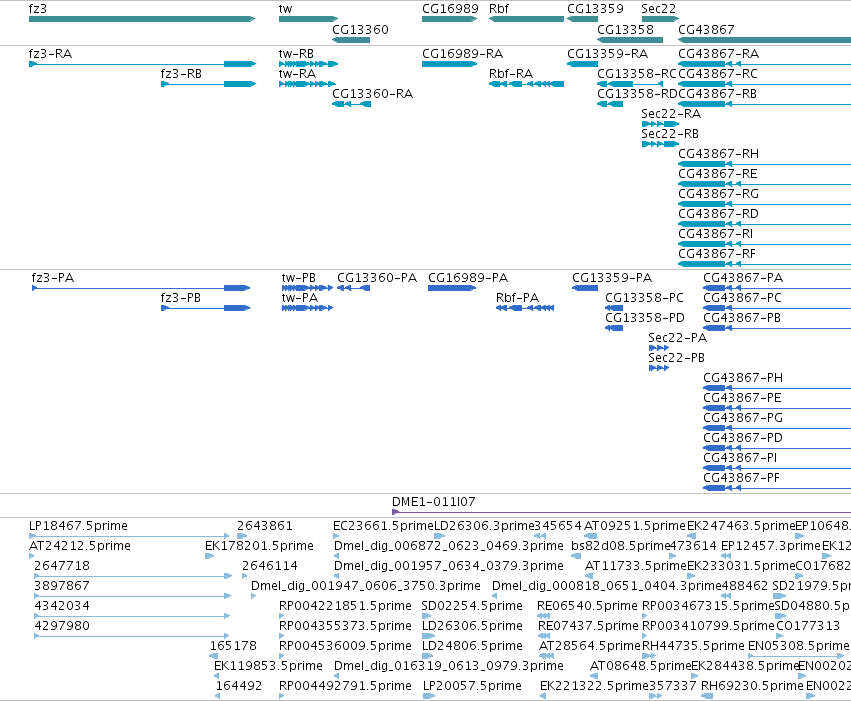
Task: Select the DME1-011I07 clone feature
Action: point(621,512)
